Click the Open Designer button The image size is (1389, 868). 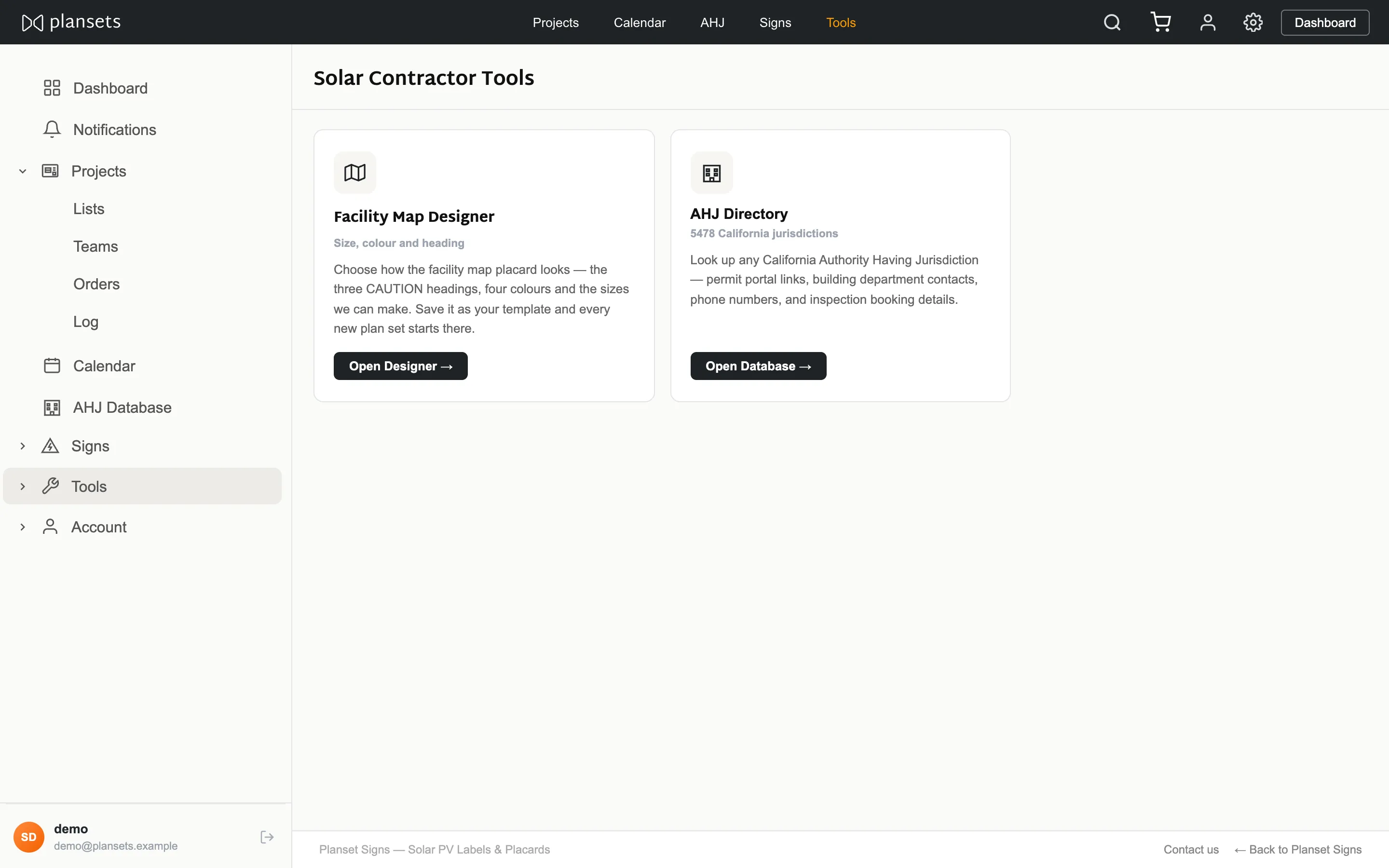point(401,366)
